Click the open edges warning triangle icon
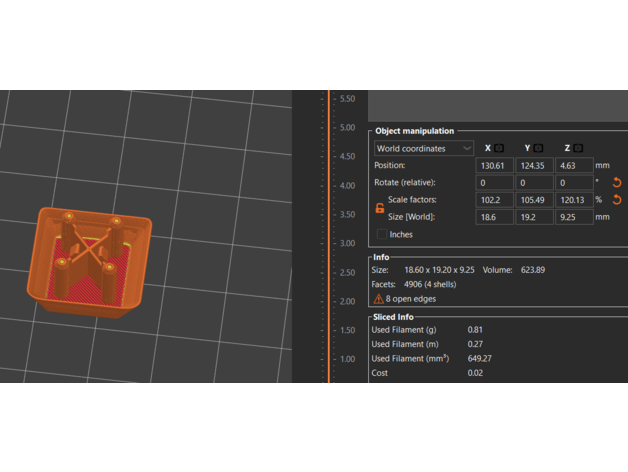Viewport: 628px width, 472px height. (378, 298)
